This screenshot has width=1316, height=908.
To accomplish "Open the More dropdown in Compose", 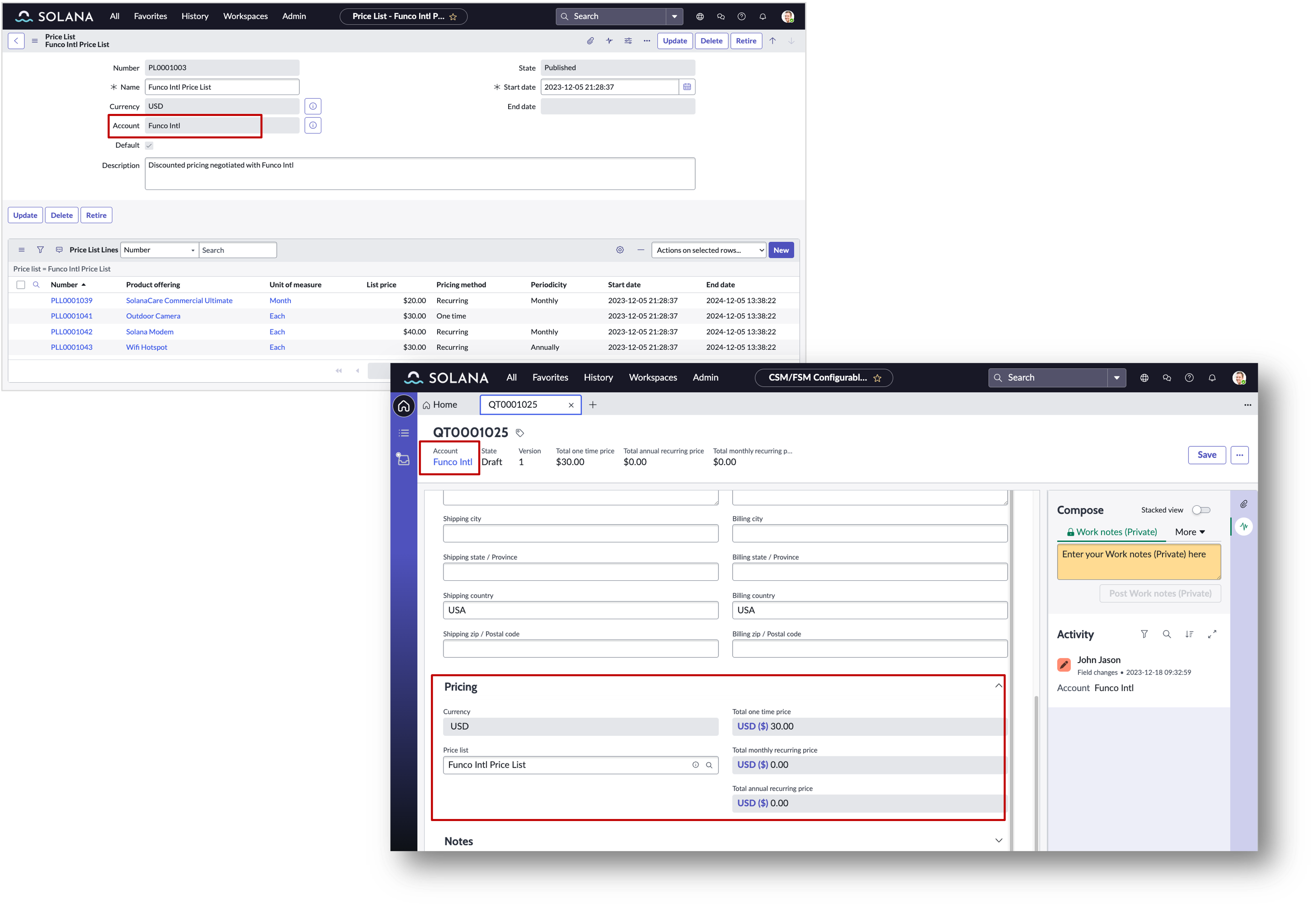I will pyautogui.click(x=1190, y=532).
